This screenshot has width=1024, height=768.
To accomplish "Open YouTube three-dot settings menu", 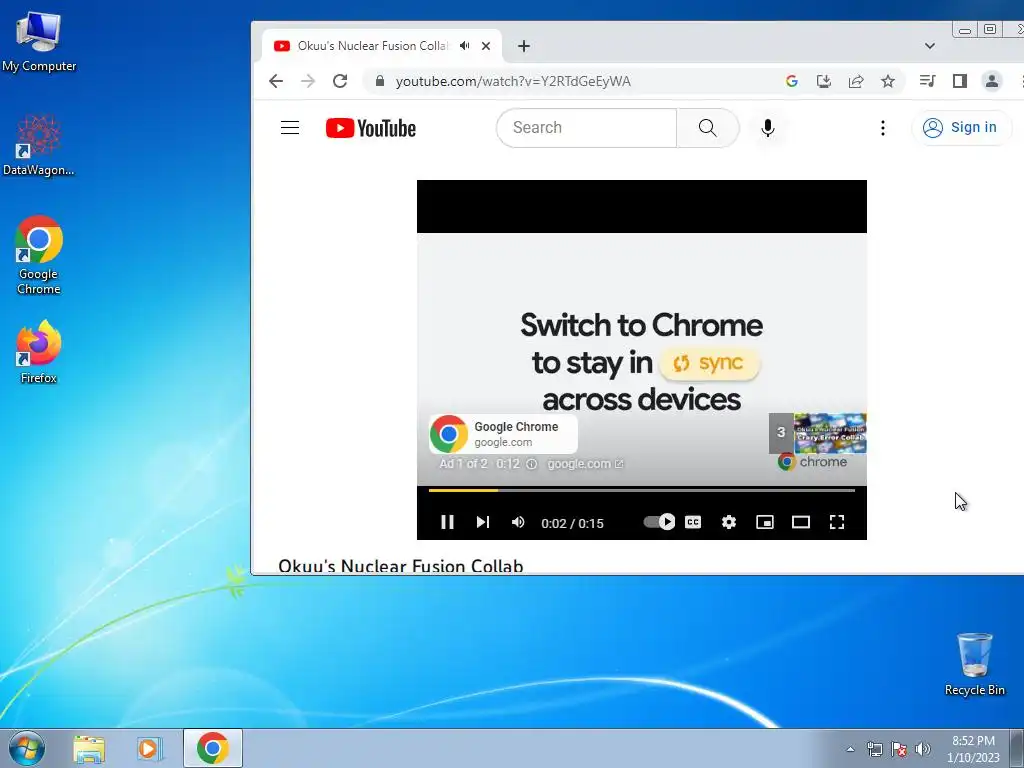I will coord(883,127).
